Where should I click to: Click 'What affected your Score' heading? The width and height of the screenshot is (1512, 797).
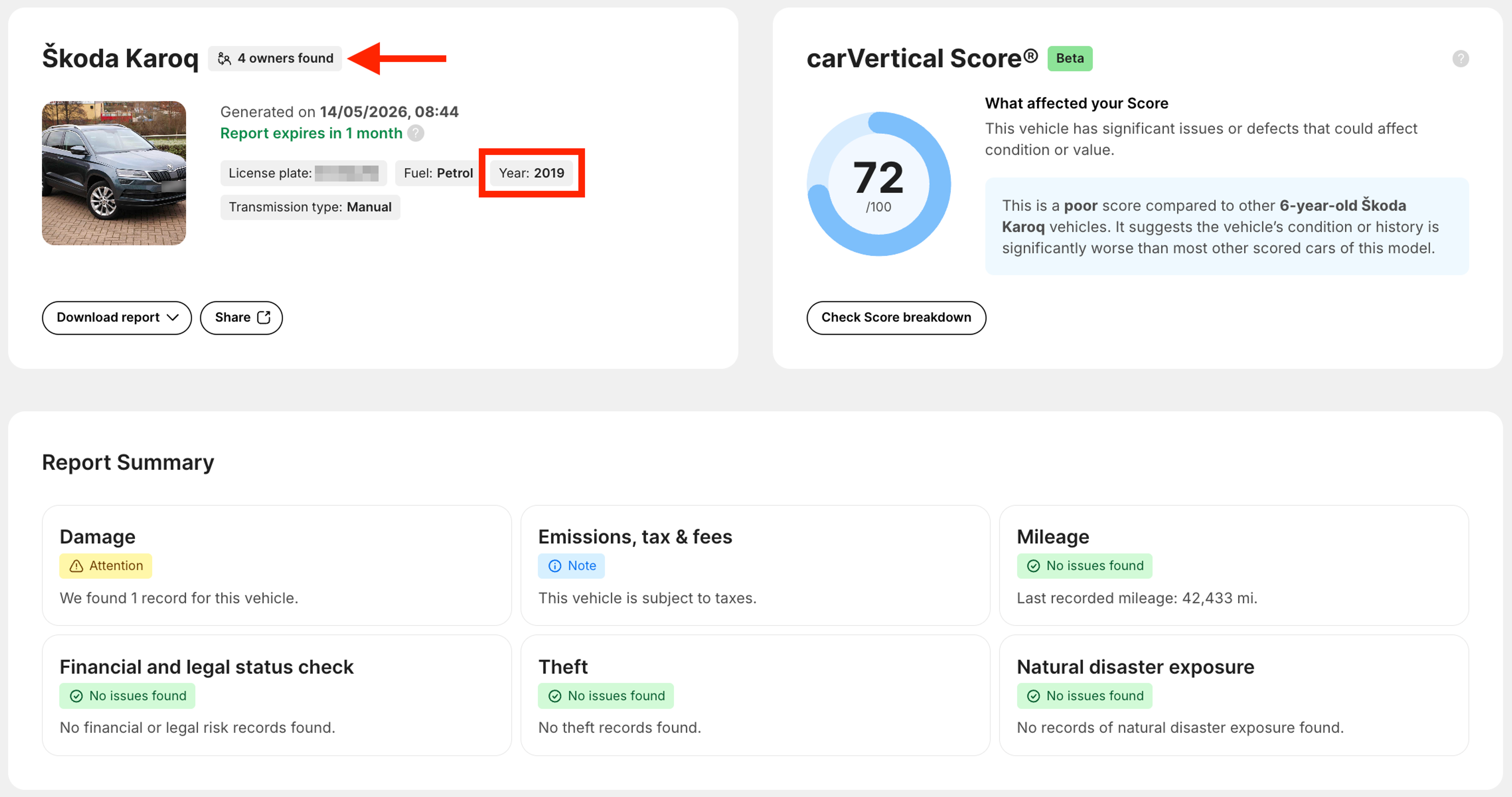click(1076, 103)
